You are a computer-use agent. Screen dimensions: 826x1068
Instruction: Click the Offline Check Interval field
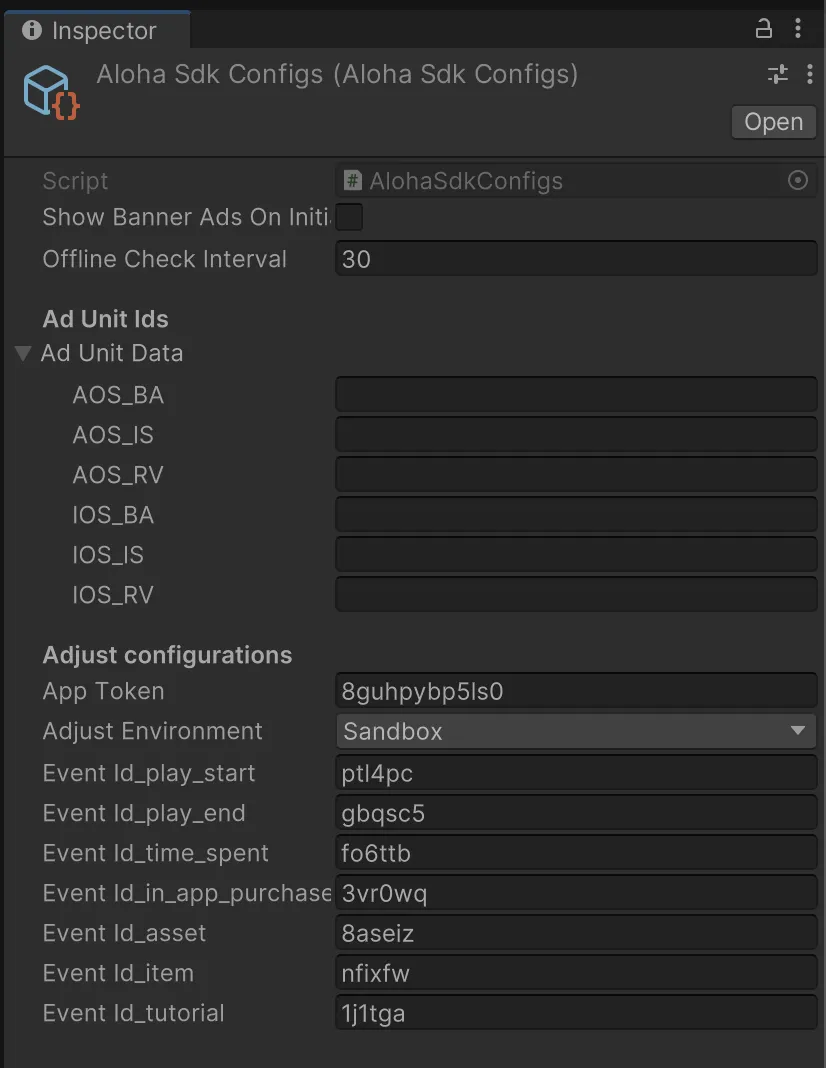coord(576,259)
